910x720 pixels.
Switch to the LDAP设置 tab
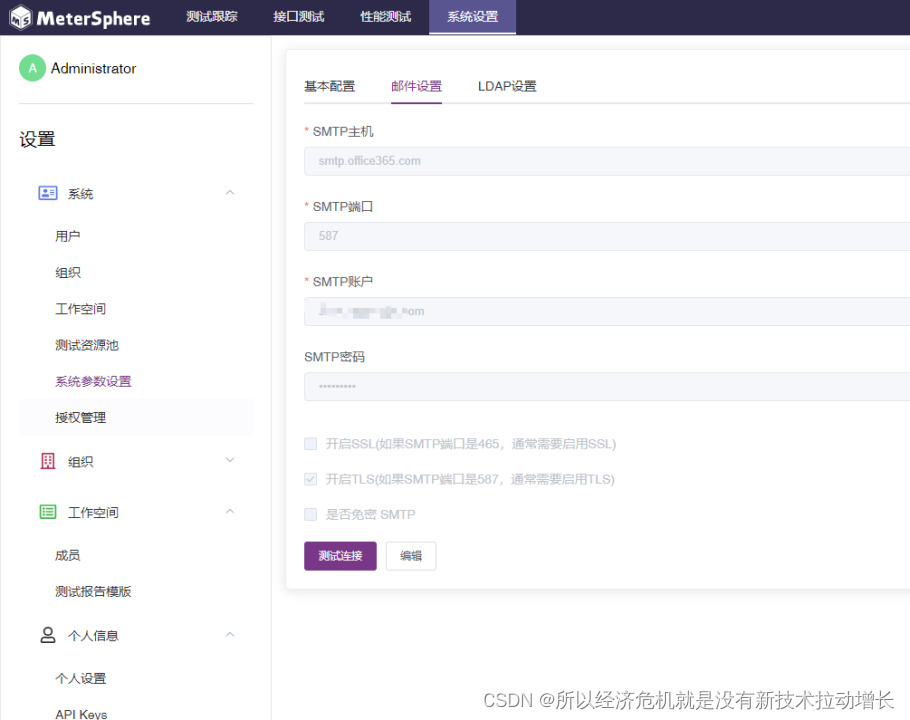coord(506,86)
